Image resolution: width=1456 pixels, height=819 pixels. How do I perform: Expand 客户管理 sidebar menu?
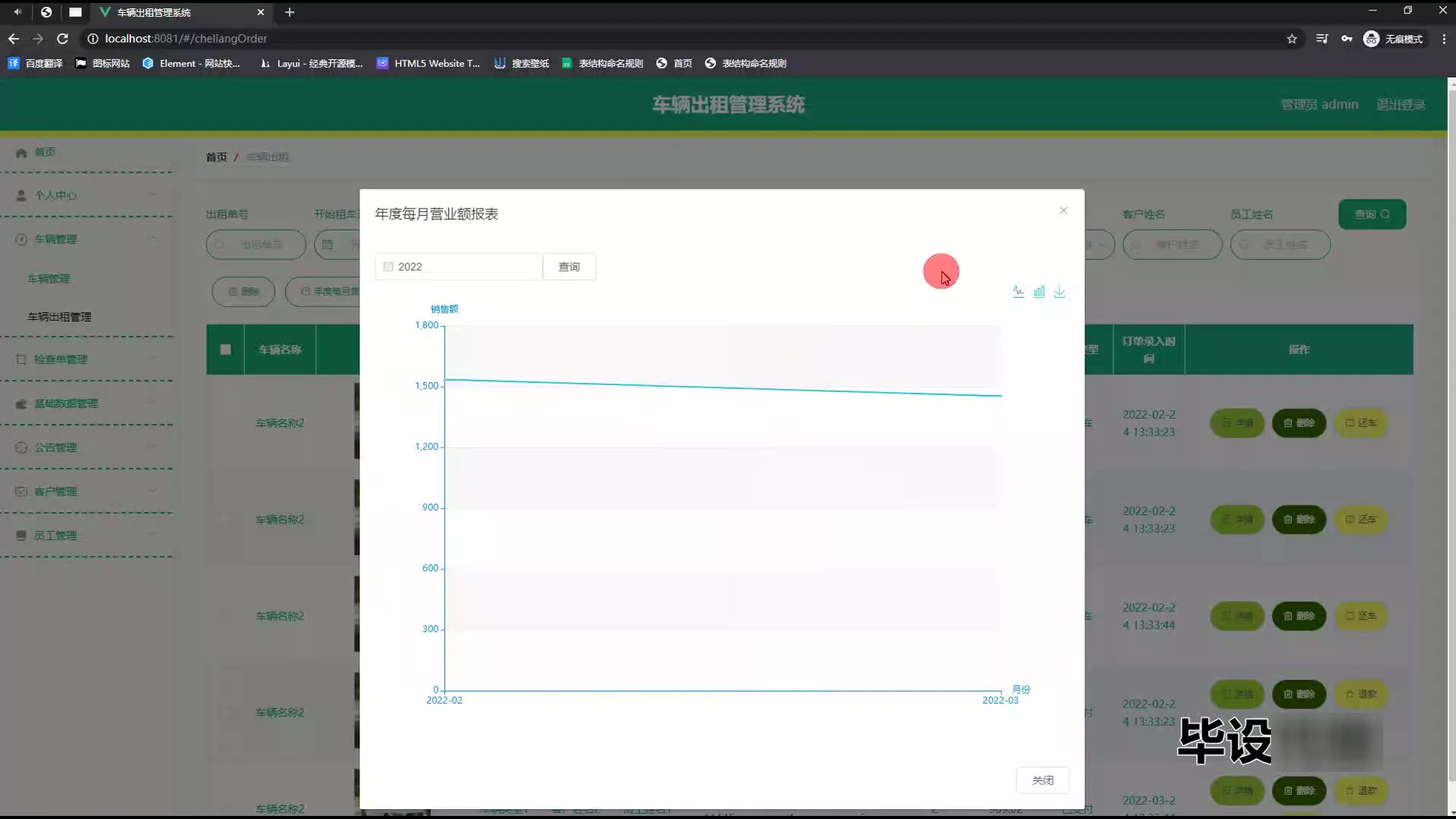tap(86, 491)
